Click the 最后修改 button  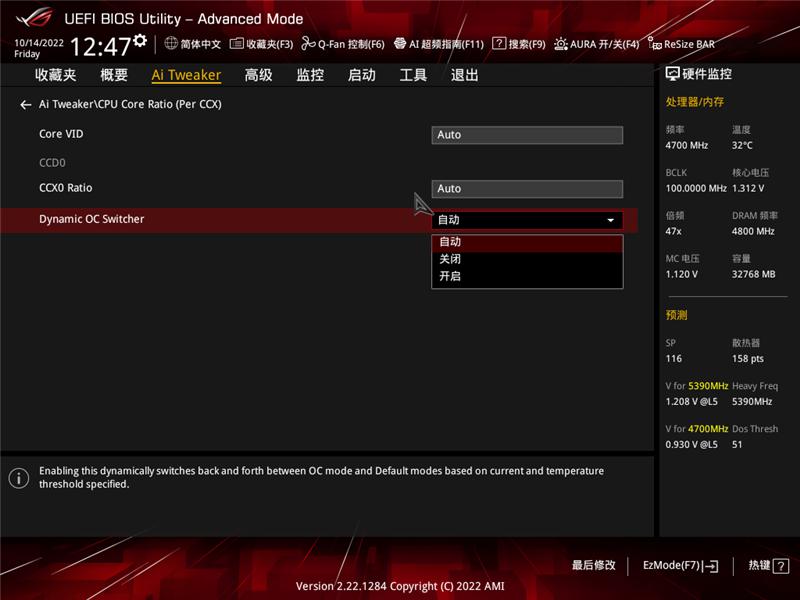tap(593, 565)
